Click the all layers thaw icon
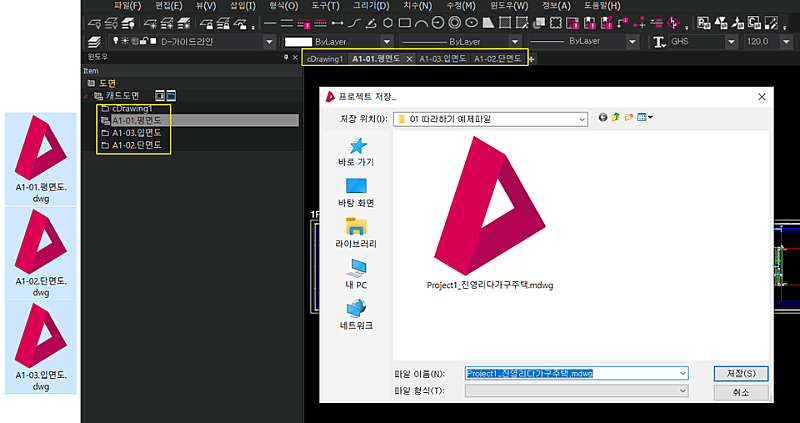The image size is (800, 423). [x=184, y=23]
